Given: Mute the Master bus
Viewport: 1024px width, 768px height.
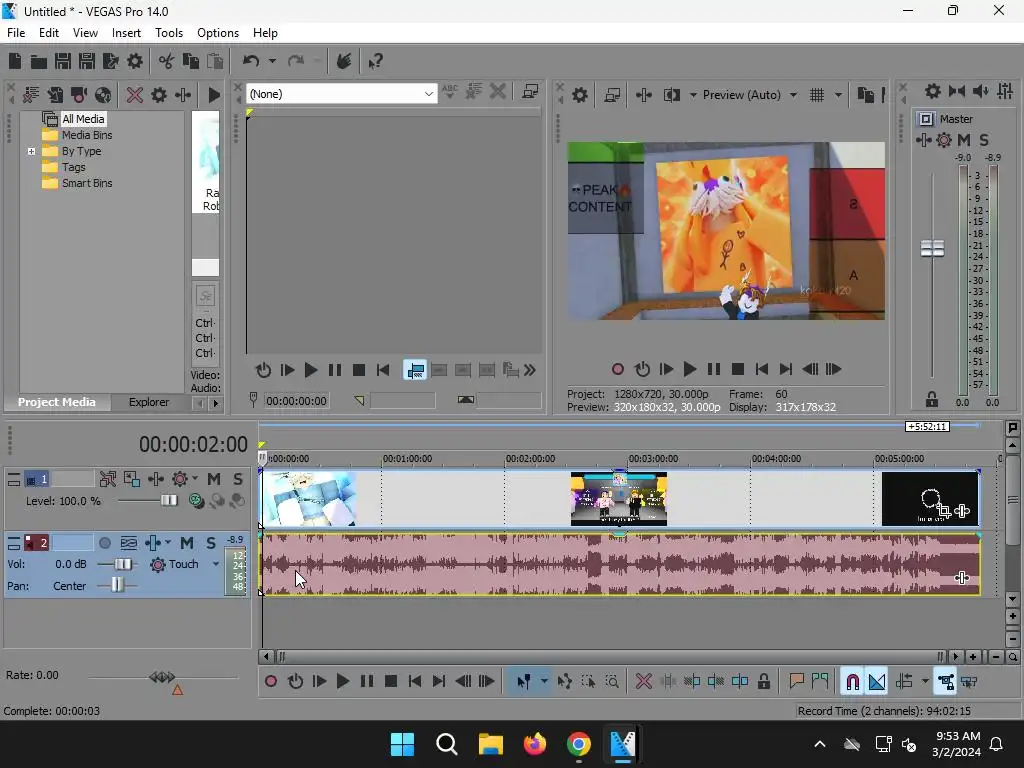Looking at the screenshot, I should (964, 140).
